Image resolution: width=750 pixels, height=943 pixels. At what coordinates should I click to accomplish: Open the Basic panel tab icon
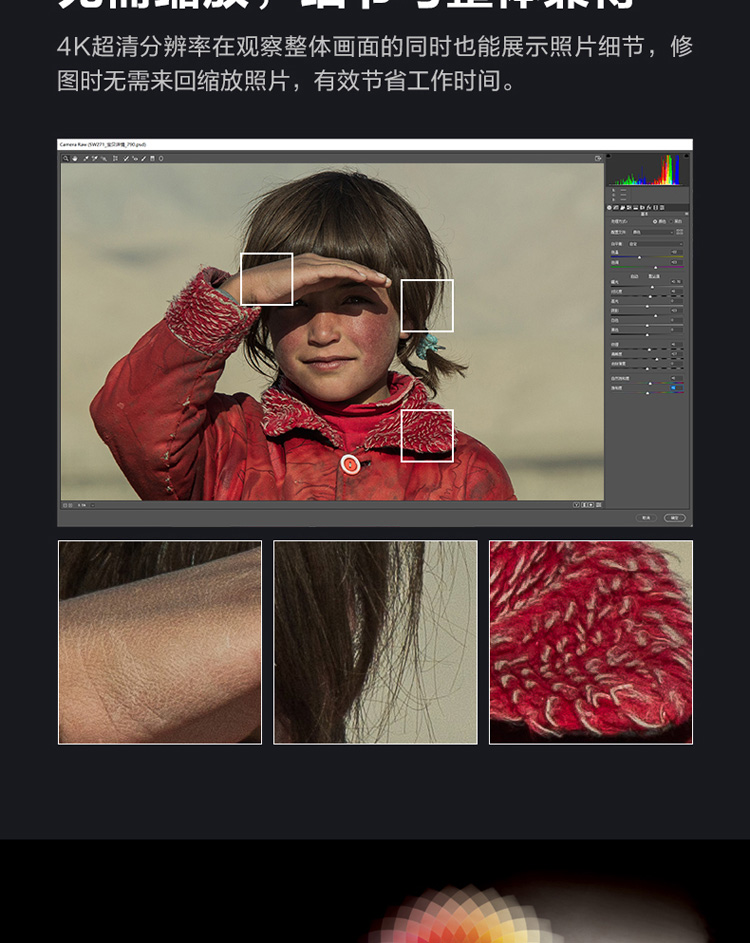point(610,207)
